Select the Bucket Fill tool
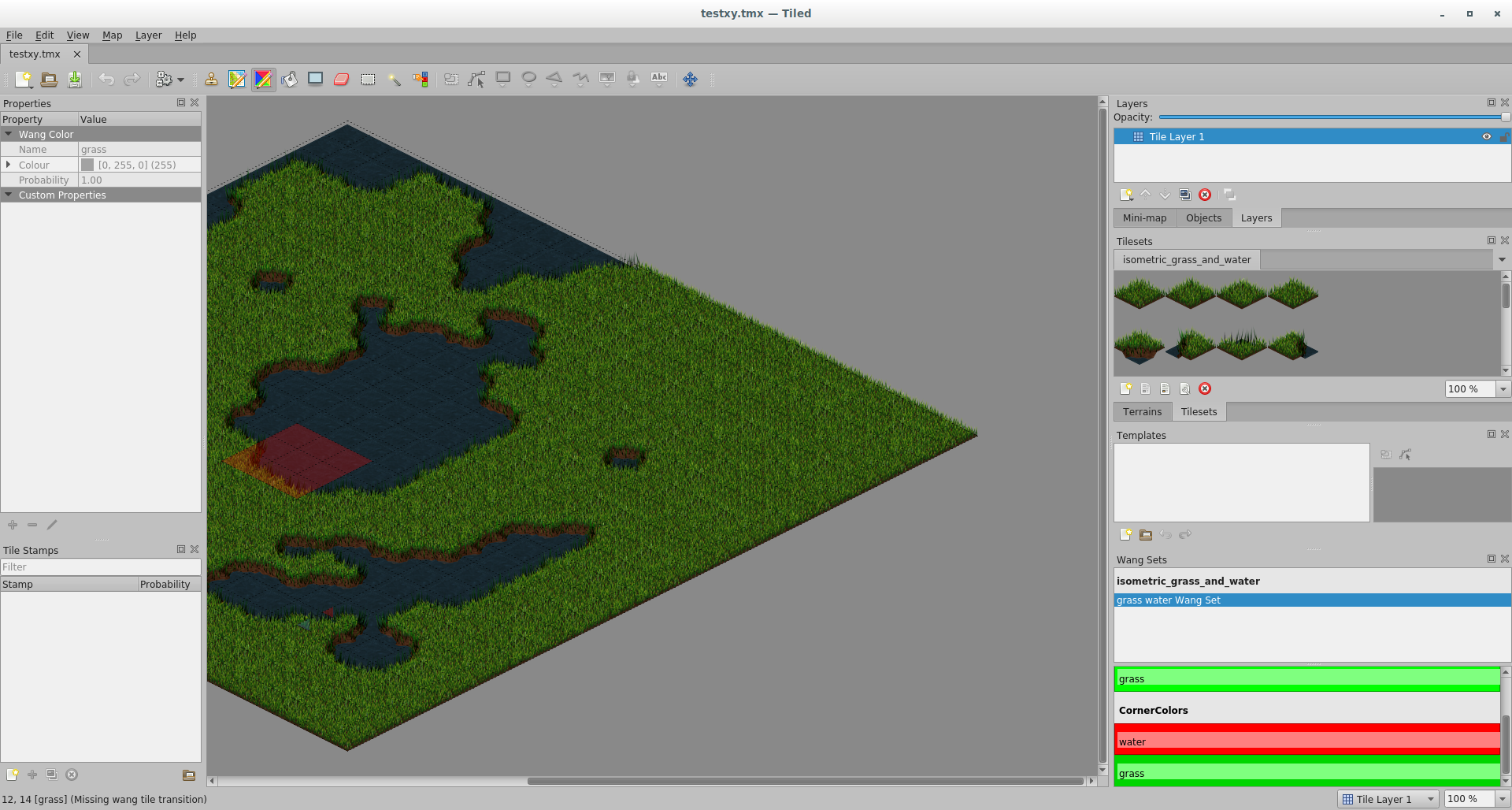This screenshot has width=1512, height=810. tap(289, 79)
